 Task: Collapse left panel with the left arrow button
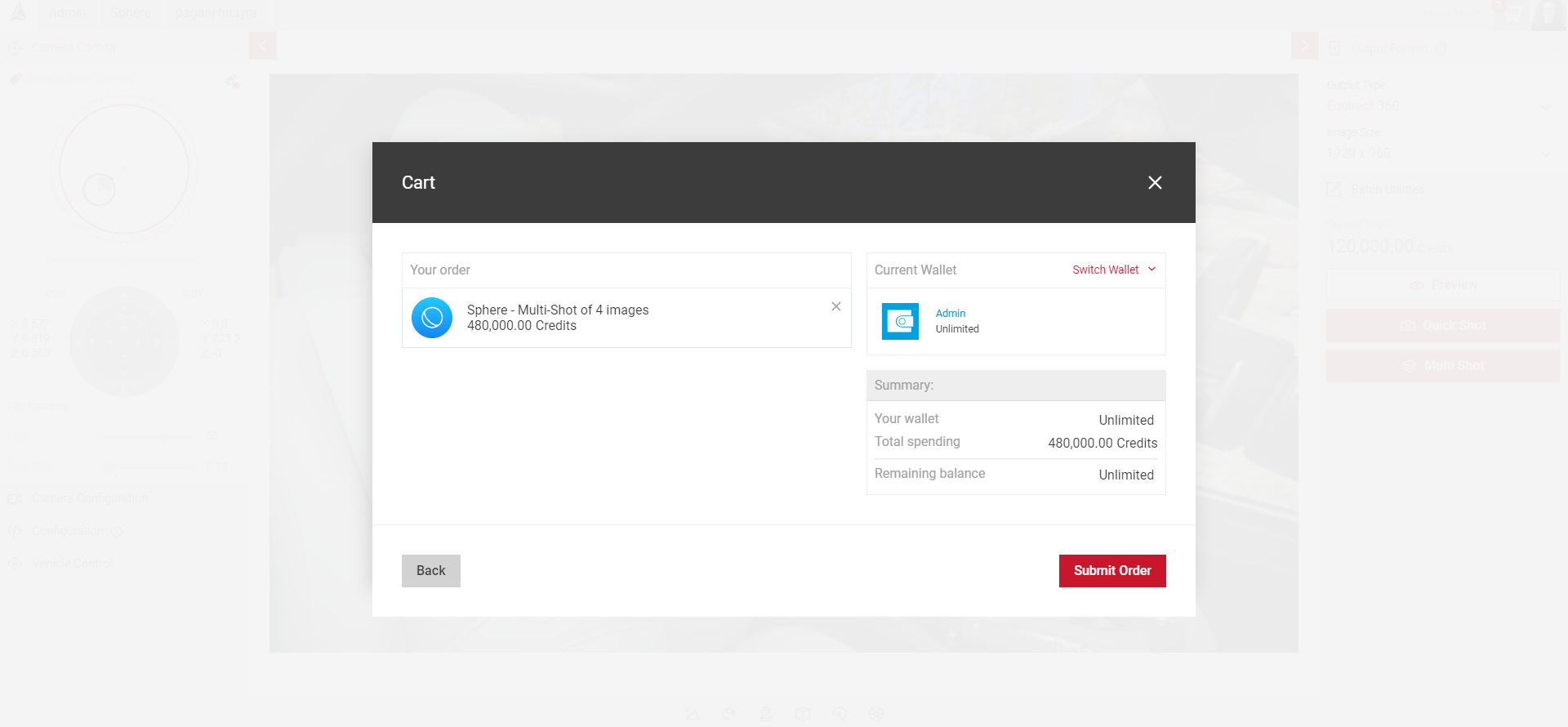click(x=263, y=46)
